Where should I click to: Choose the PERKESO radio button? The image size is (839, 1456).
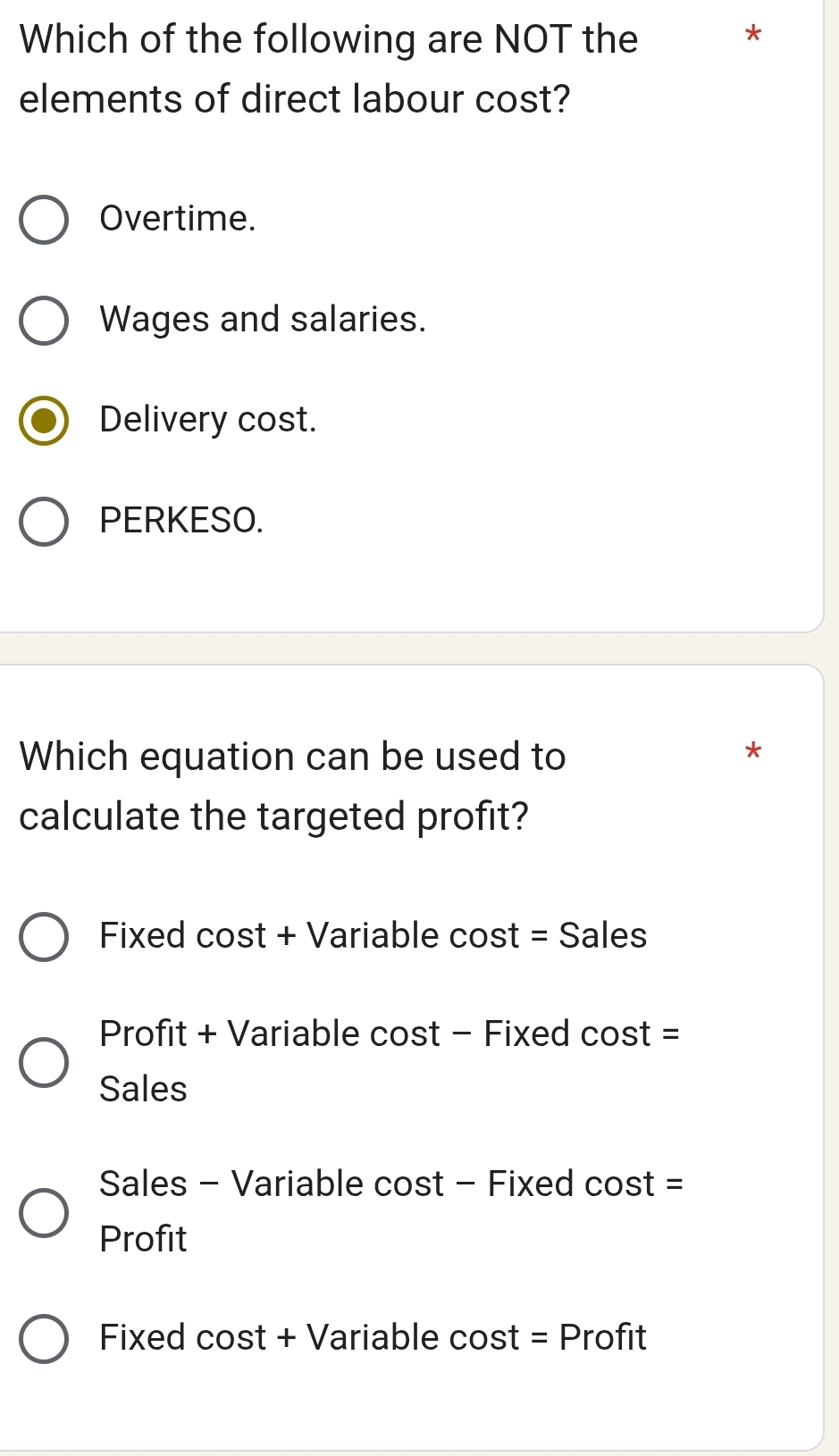pyautogui.click(x=44, y=522)
